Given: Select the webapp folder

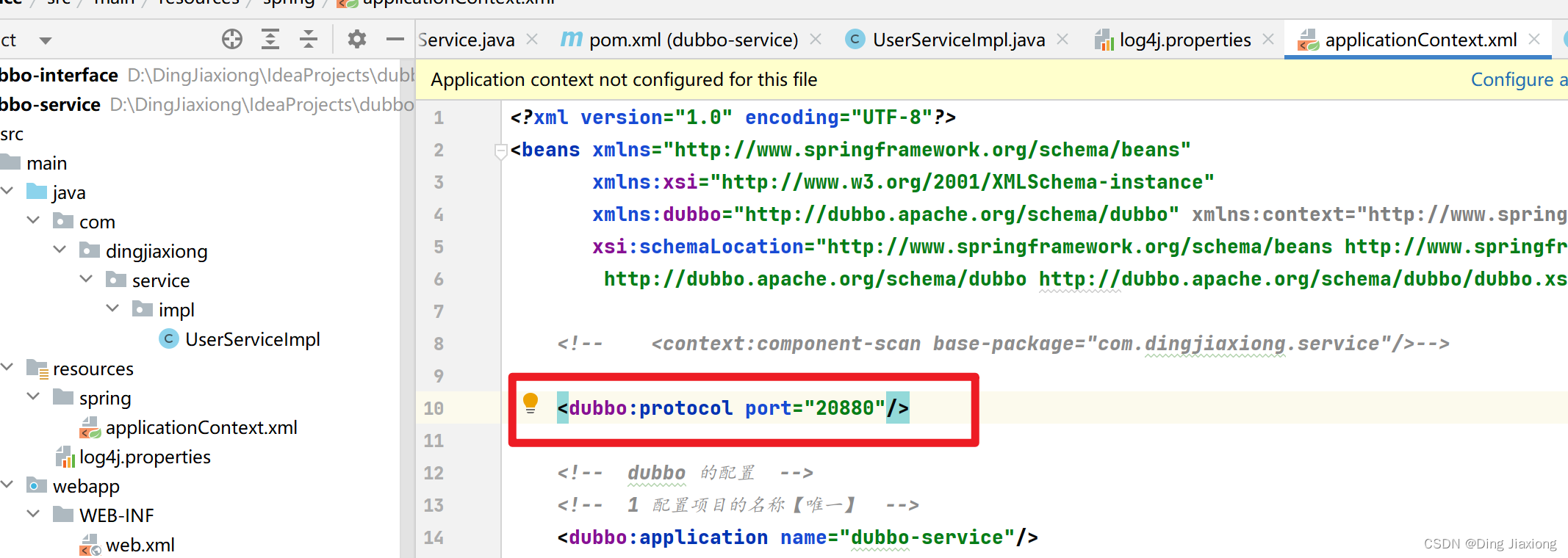Looking at the screenshot, I should tap(86, 486).
